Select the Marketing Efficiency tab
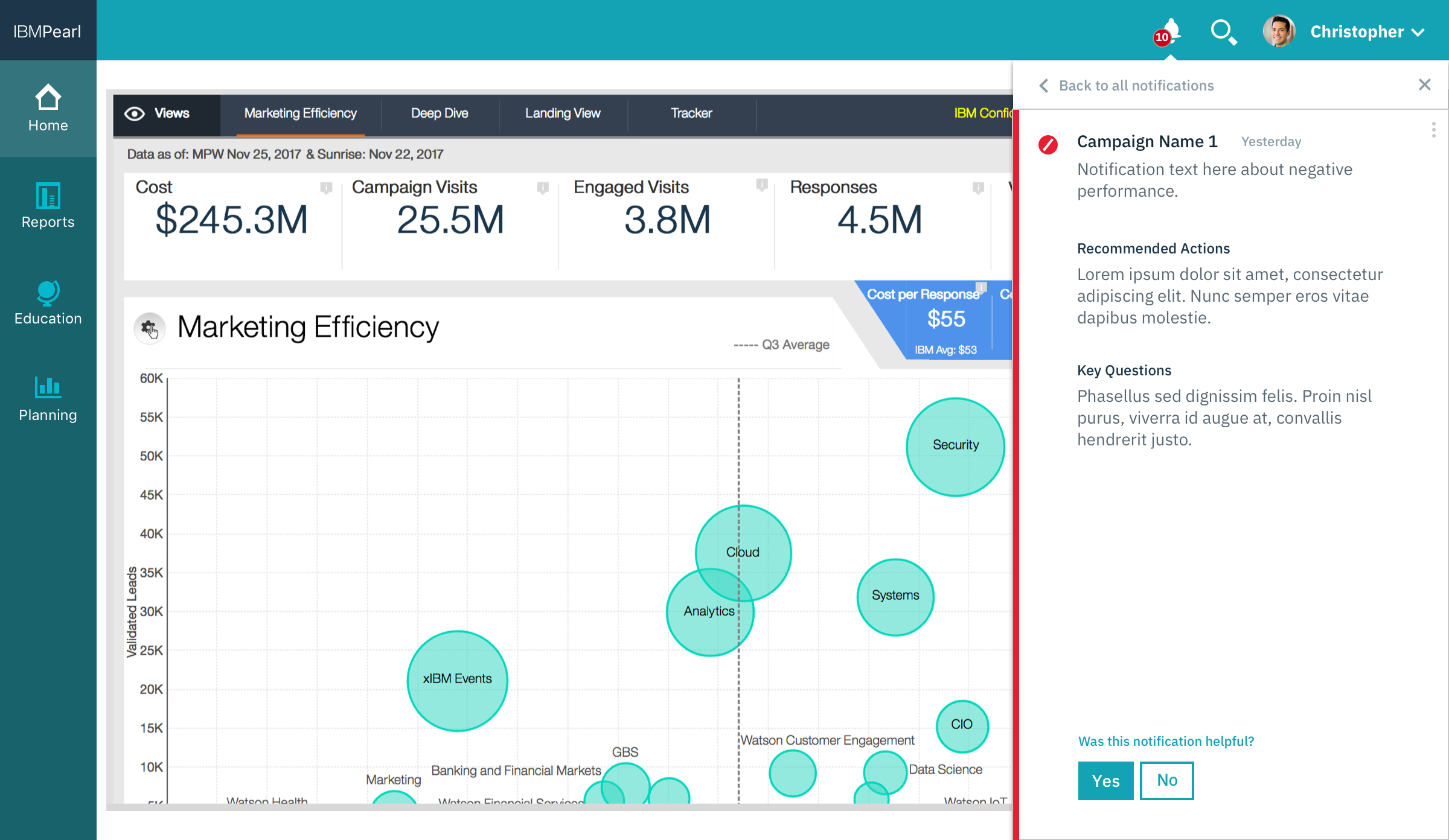Image resolution: width=1449 pixels, height=840 pixels. [x=300, y=113]
